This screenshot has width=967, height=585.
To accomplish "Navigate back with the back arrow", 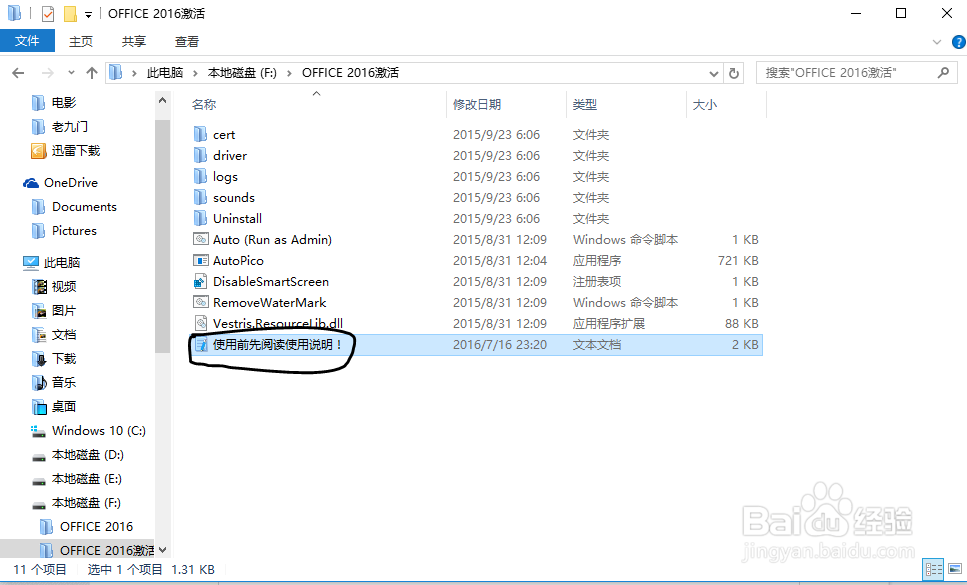I will [x=18, y=72].
